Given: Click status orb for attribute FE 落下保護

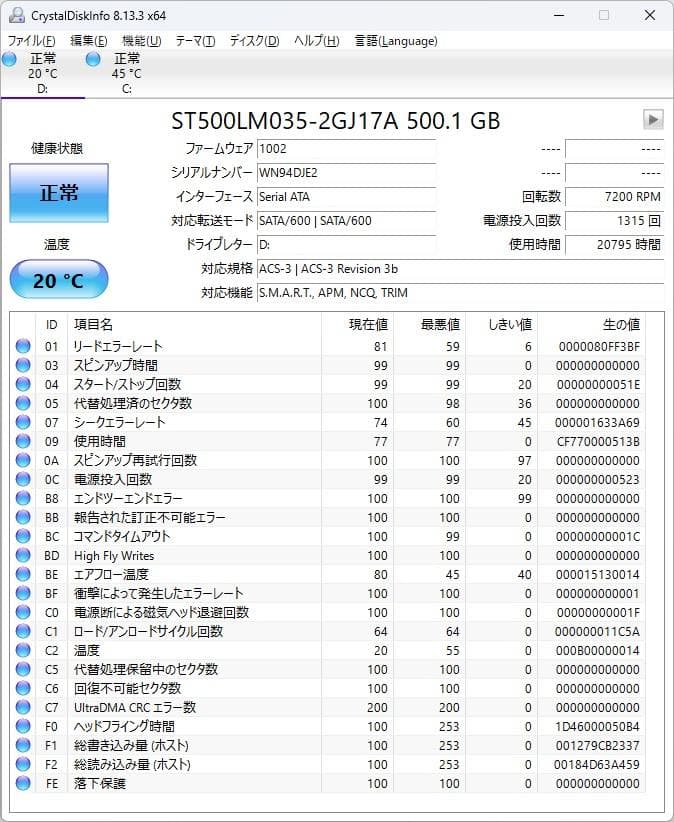Looking at the screenshot, I should point(23,783).
